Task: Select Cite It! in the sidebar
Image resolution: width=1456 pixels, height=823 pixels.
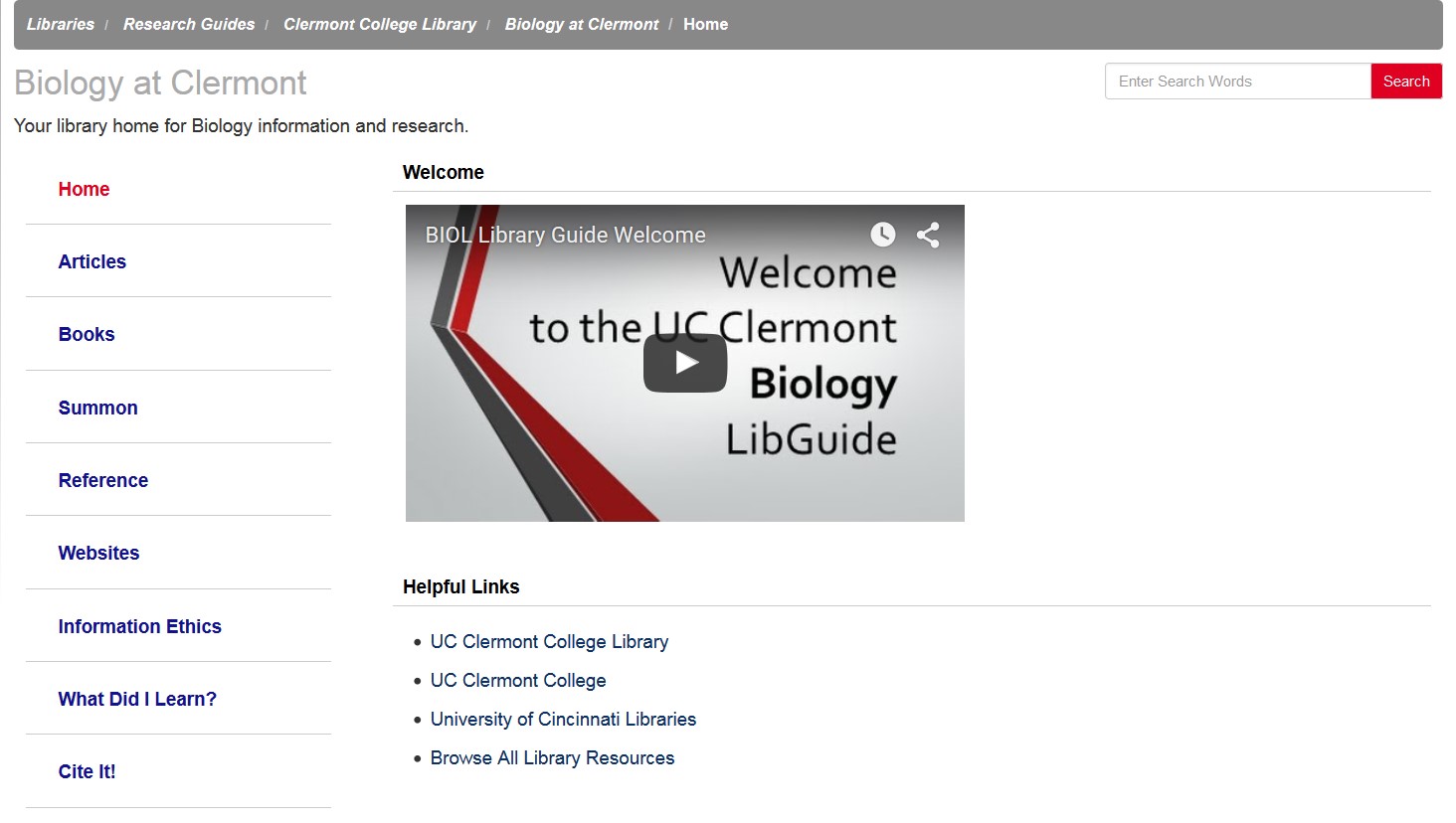Action: coord(87,771)
